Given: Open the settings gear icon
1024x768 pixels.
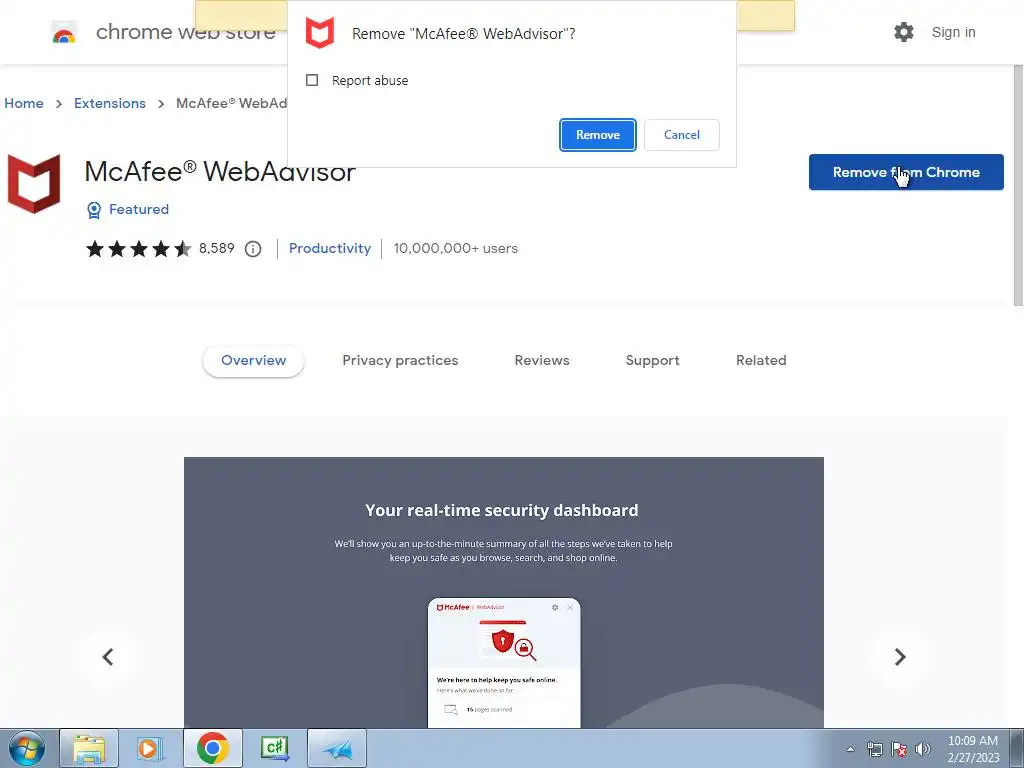Looking at the screenshot, I should click(904, 32).
